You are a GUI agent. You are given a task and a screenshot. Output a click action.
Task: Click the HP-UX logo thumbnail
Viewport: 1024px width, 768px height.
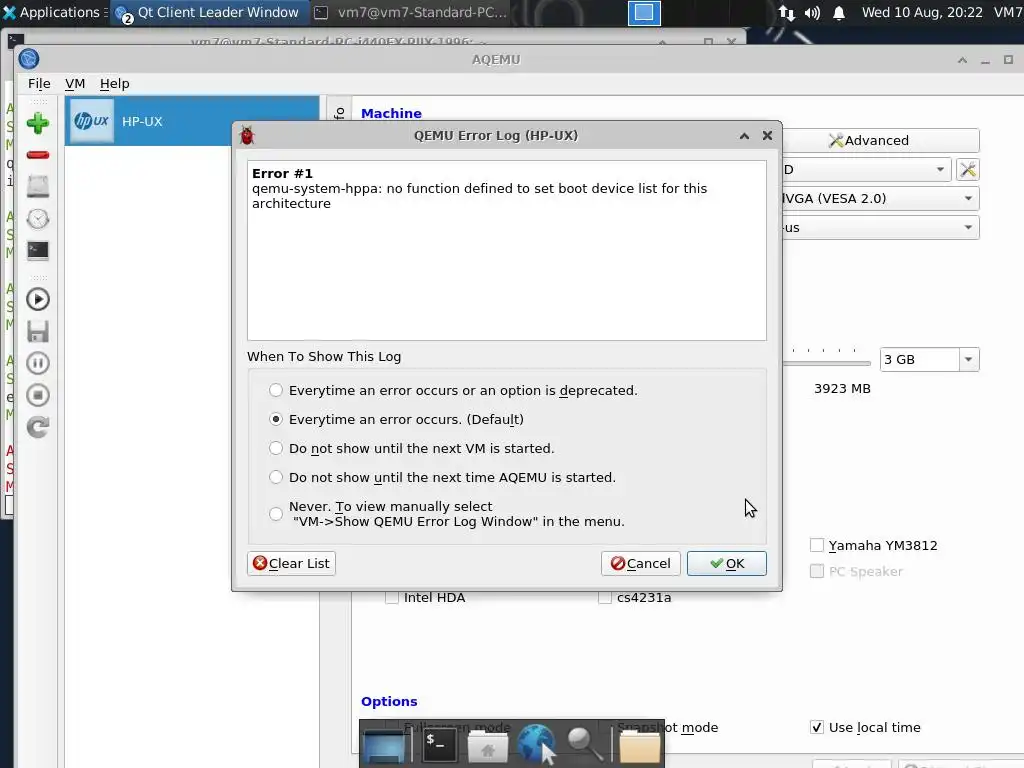coord(91,121)
